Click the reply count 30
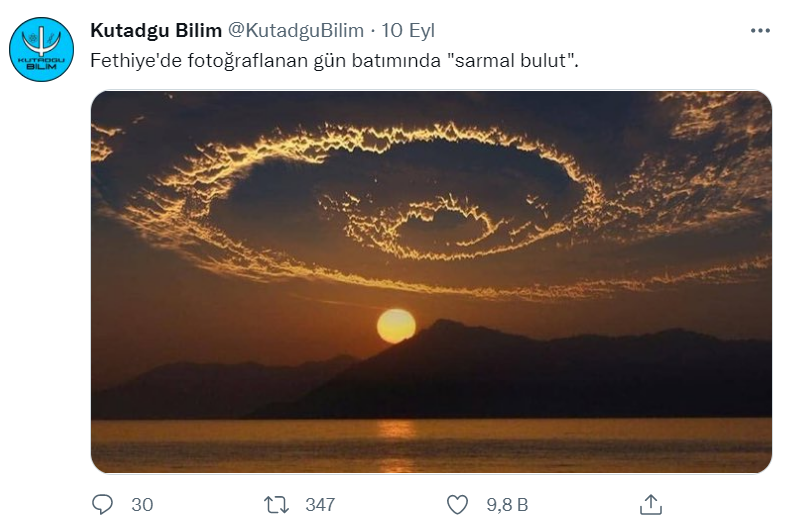This screenshot has height=532, width=788. tap(142, 504)
